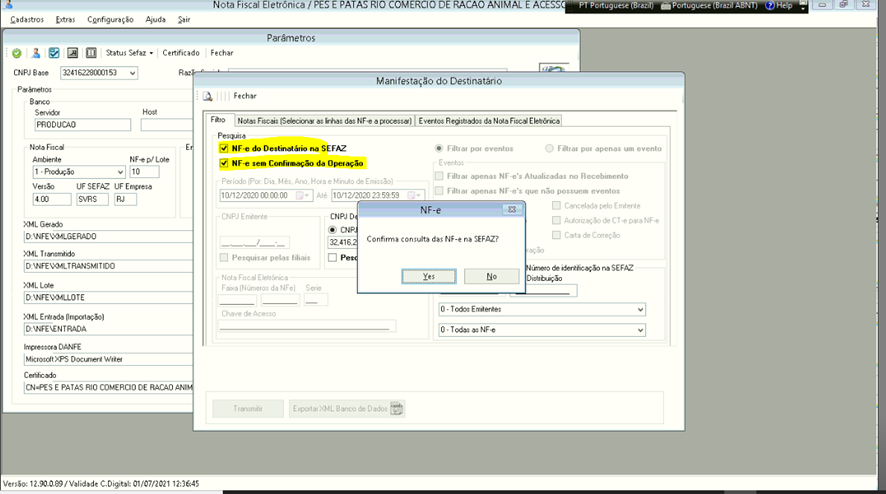Viewport: 886px width, 494px height.
Task: Click the Certificado CN field
Action: click(x=108, y=388)
